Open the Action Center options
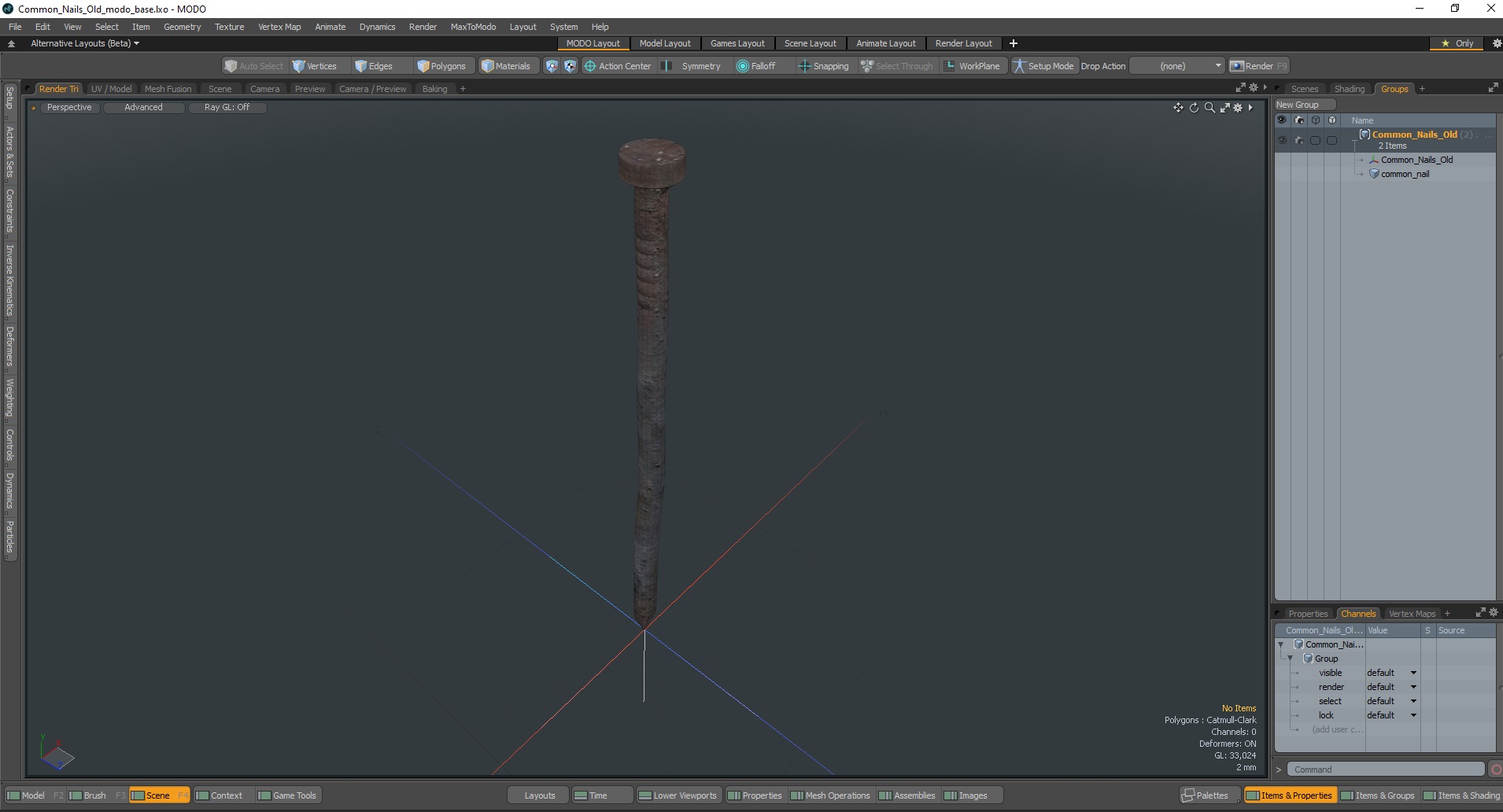 coord(618,66)
